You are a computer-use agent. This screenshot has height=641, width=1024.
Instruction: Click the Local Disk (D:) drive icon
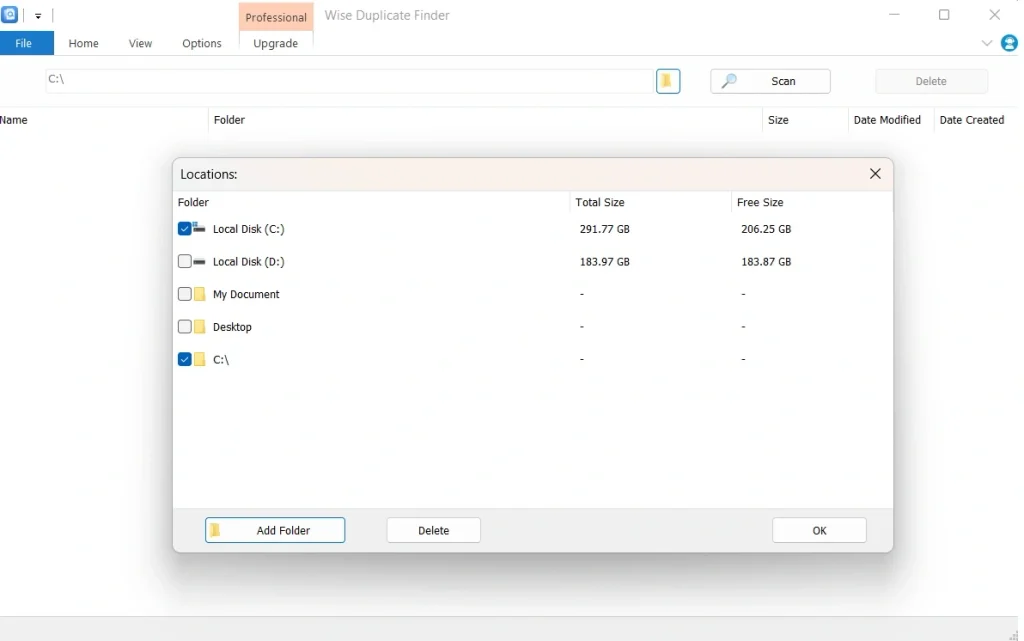click(199, 262)
